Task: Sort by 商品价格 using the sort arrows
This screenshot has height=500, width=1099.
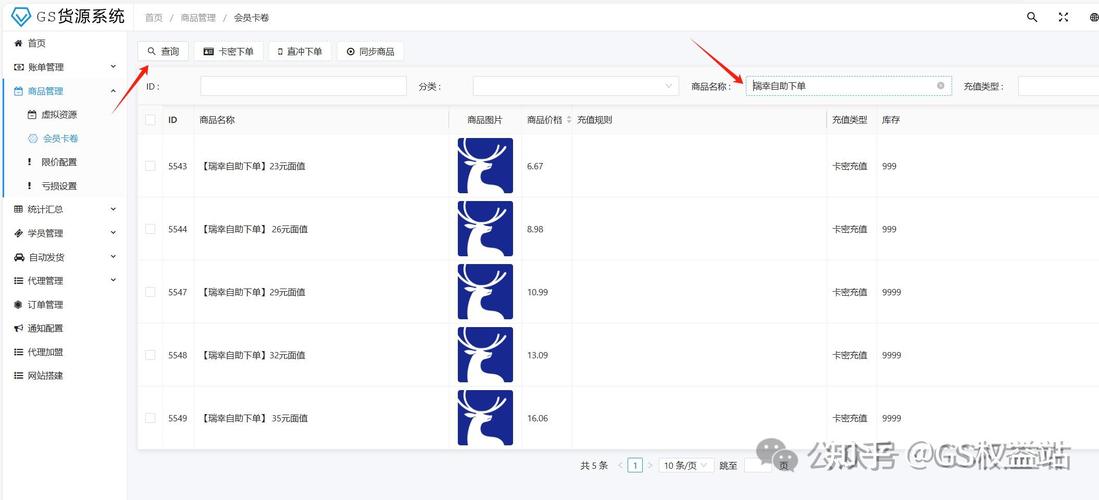Action: tap(569, 120)
